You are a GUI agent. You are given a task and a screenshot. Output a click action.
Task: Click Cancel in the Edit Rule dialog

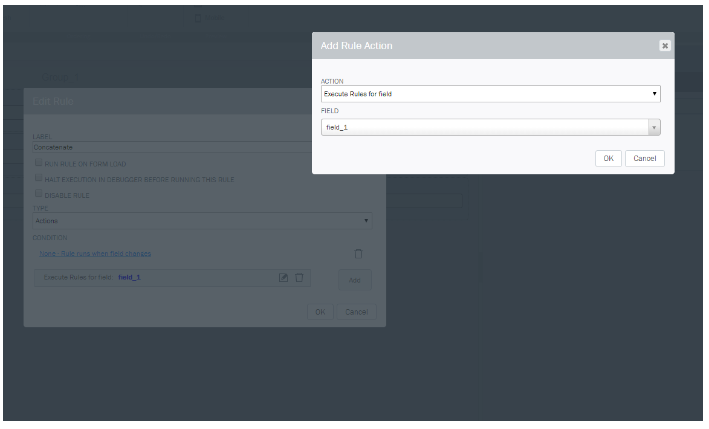pos(357,312)
